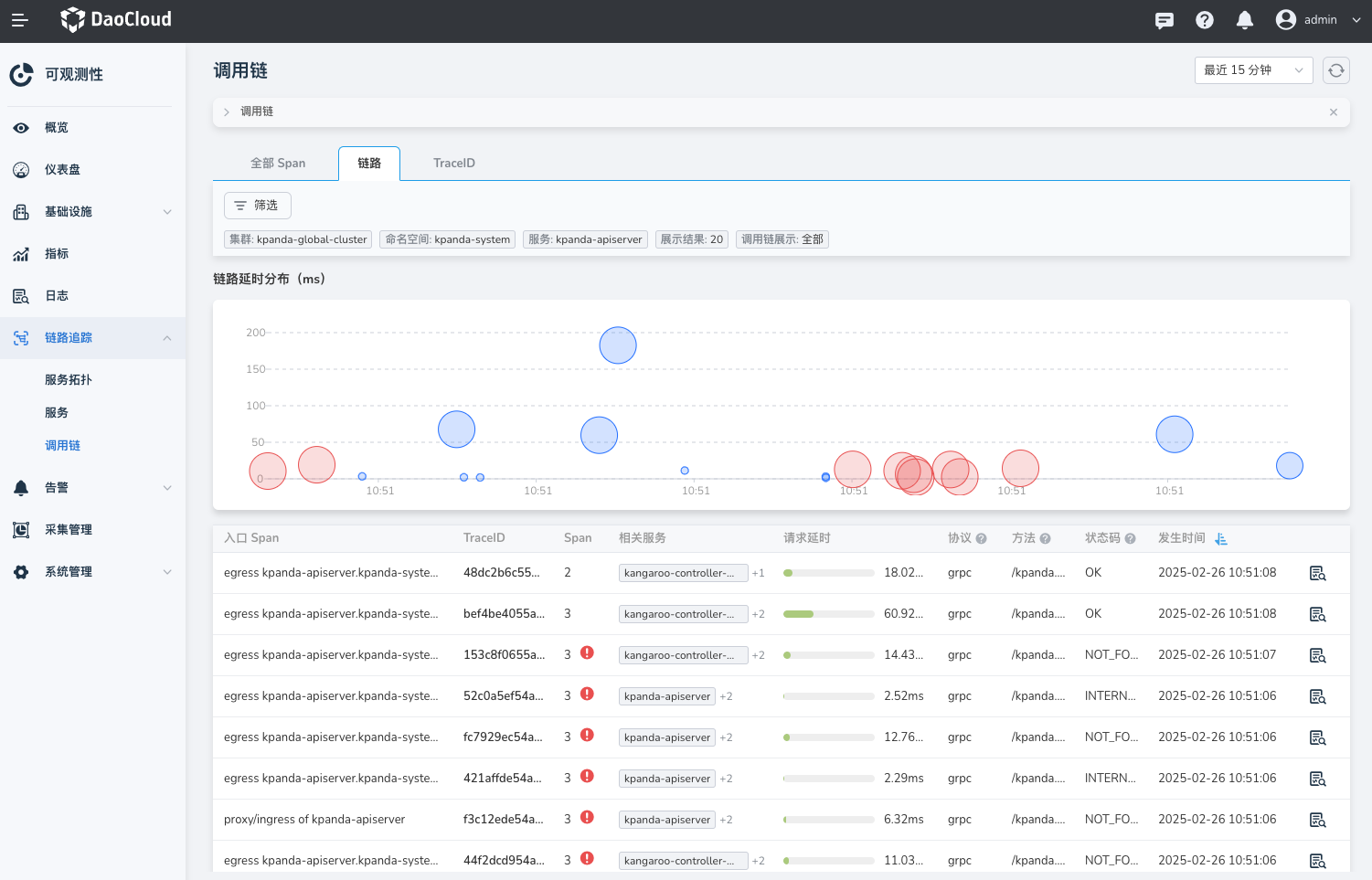Click the kangaroo-controller service chip in first row
1372x880 pixels.
(x=683, y=572)
